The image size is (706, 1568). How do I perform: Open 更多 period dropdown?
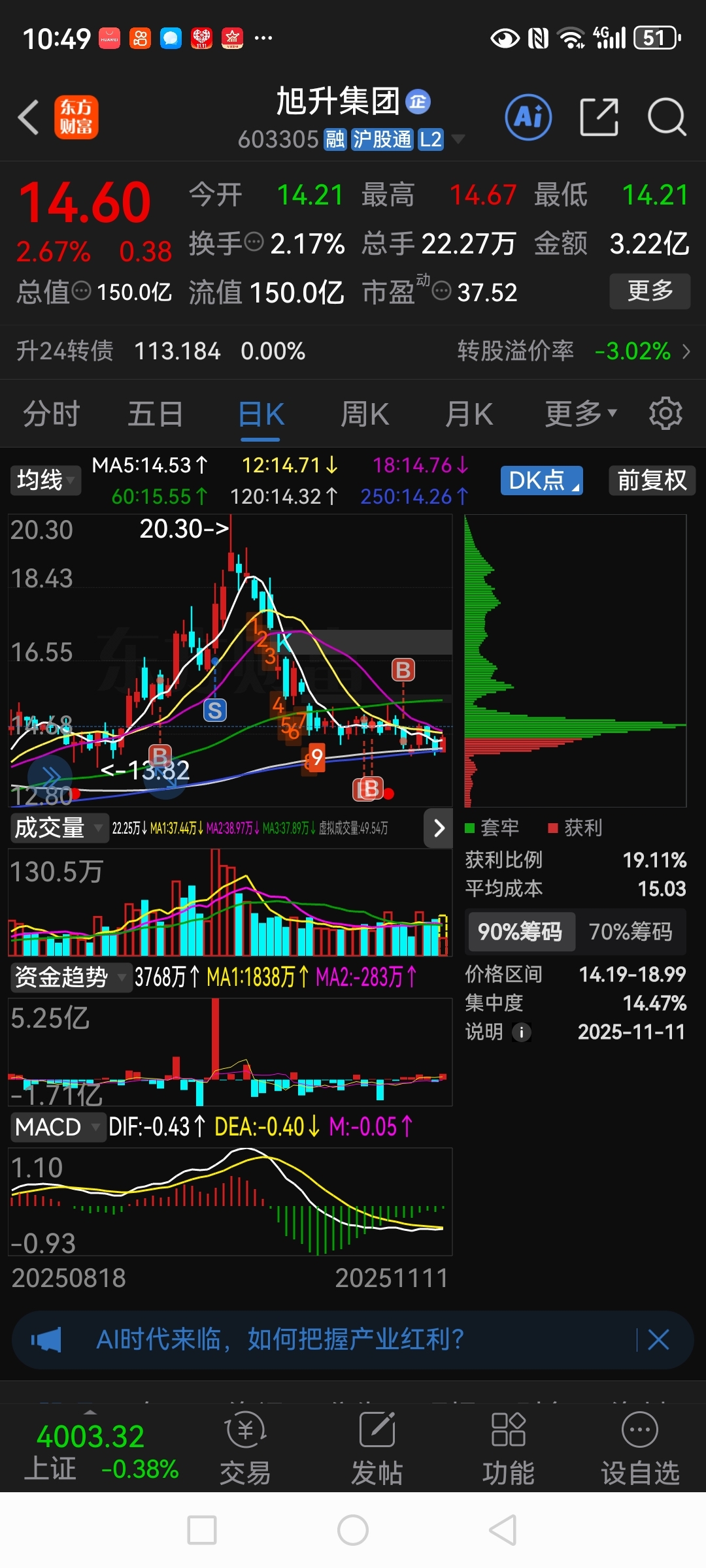tap(581, 414)
